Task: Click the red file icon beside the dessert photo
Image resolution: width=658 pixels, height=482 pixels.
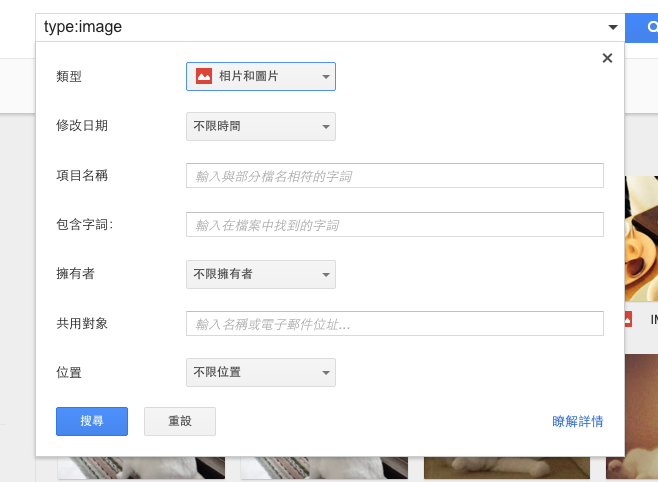Action: coord(629,319)
